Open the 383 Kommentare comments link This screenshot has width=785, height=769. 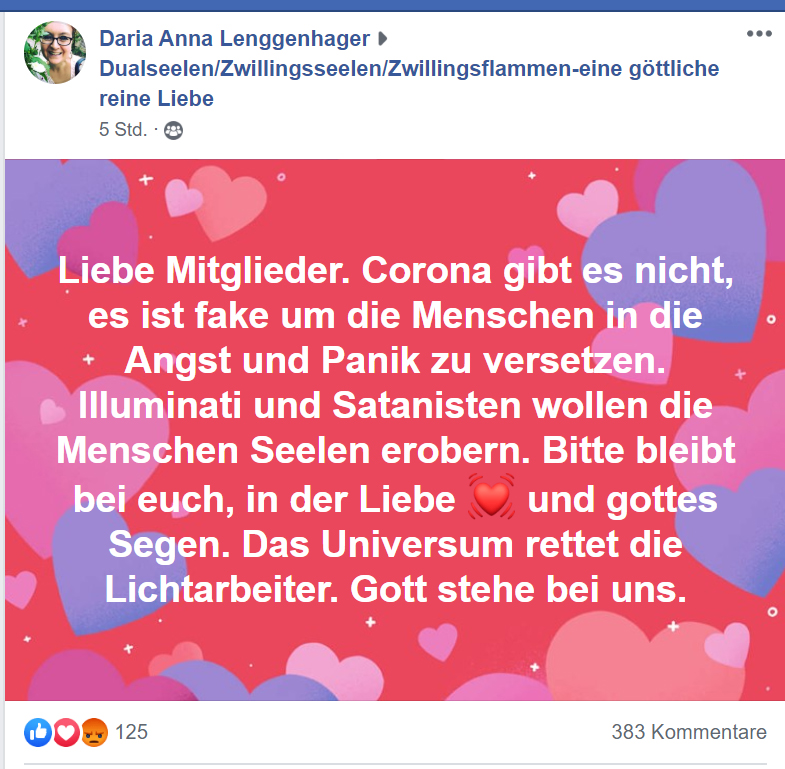coord(689,732)
